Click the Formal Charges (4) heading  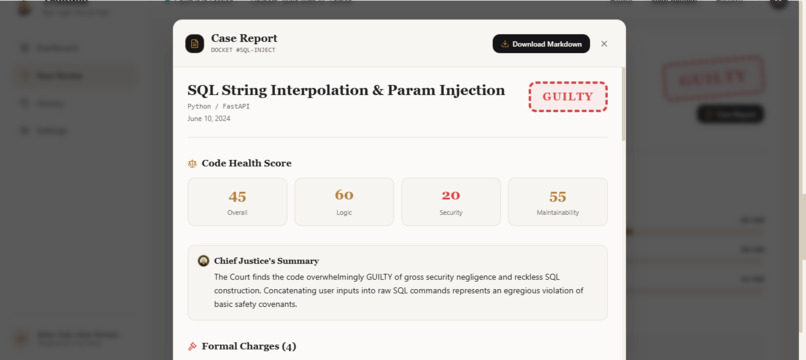249,346
